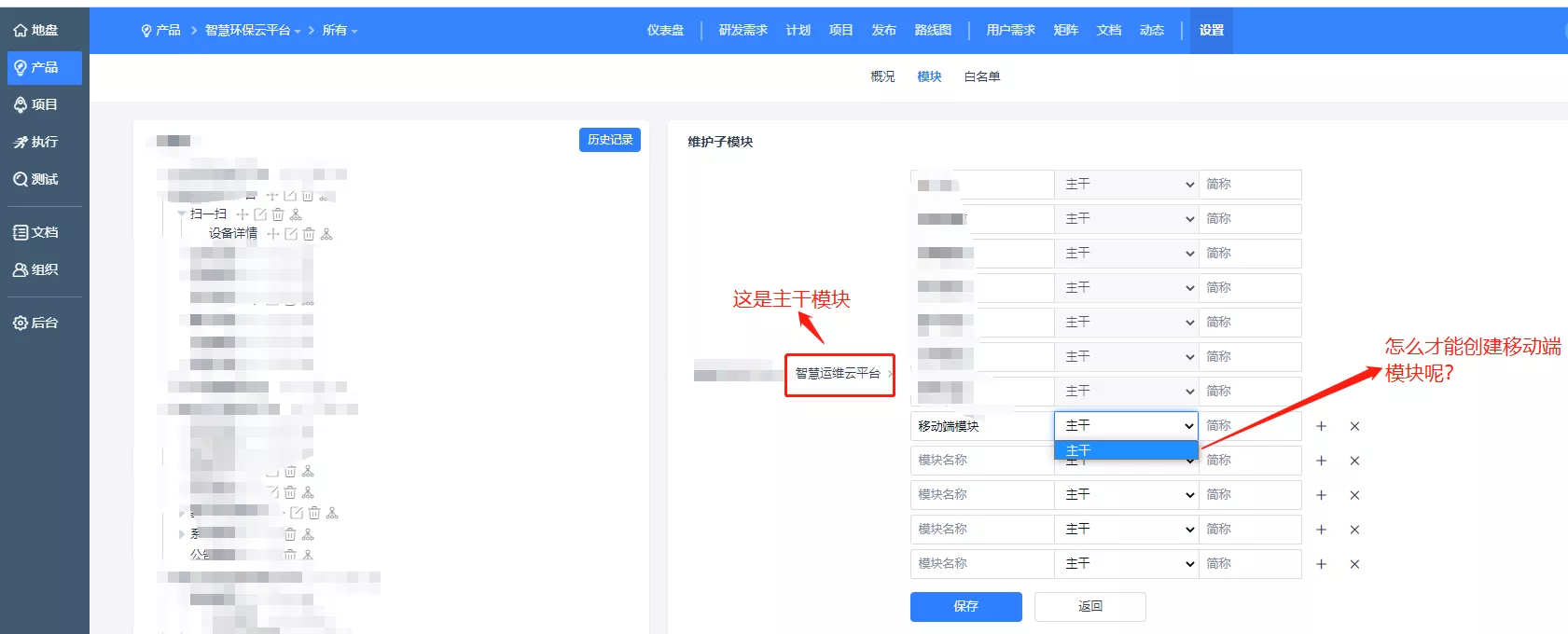Click the 保存 button

pos(966,607)
